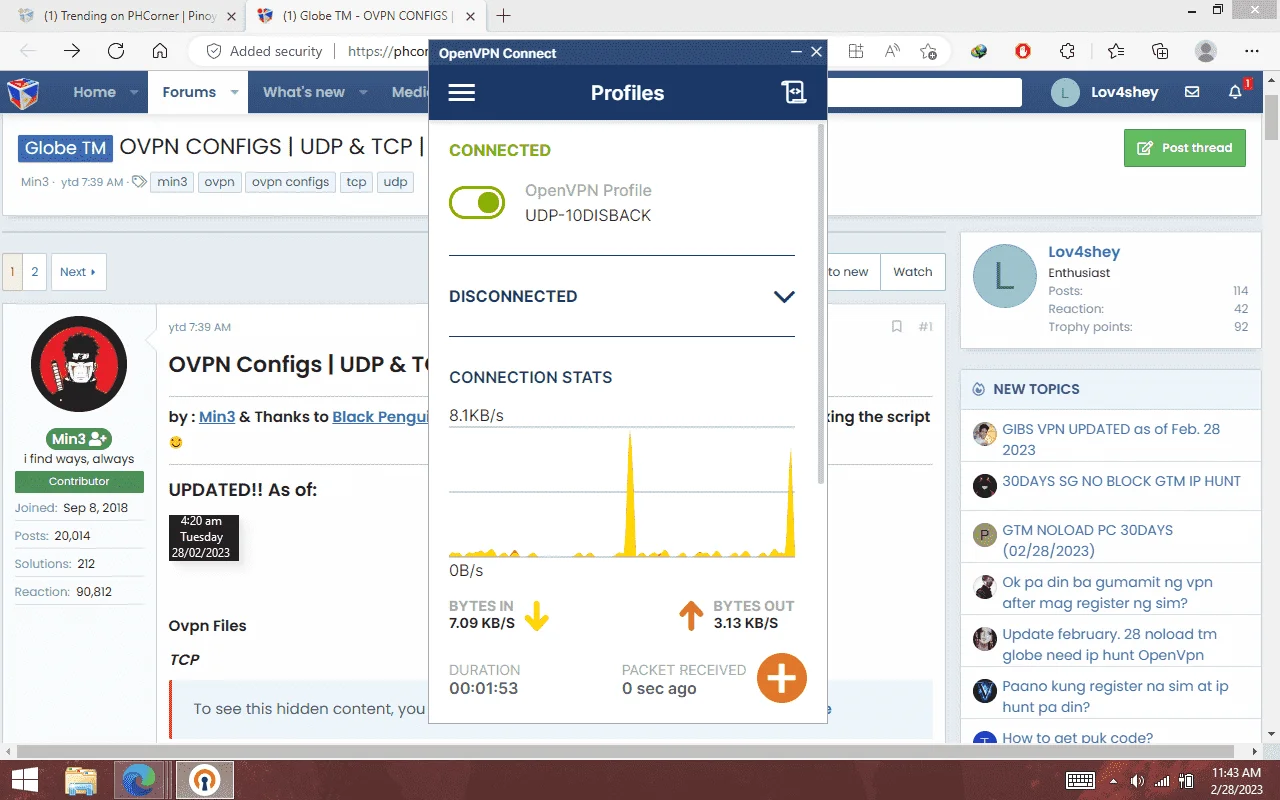
Task: Click the forum search field
Action: 924,92
